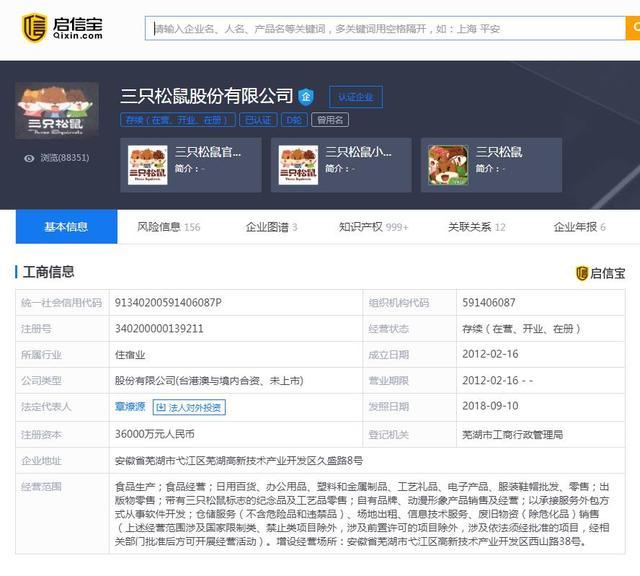Open the third 三只松鼠 app card
Image resolution: width=640 pixels, height=576 pixels.
[x=491, y=165]
